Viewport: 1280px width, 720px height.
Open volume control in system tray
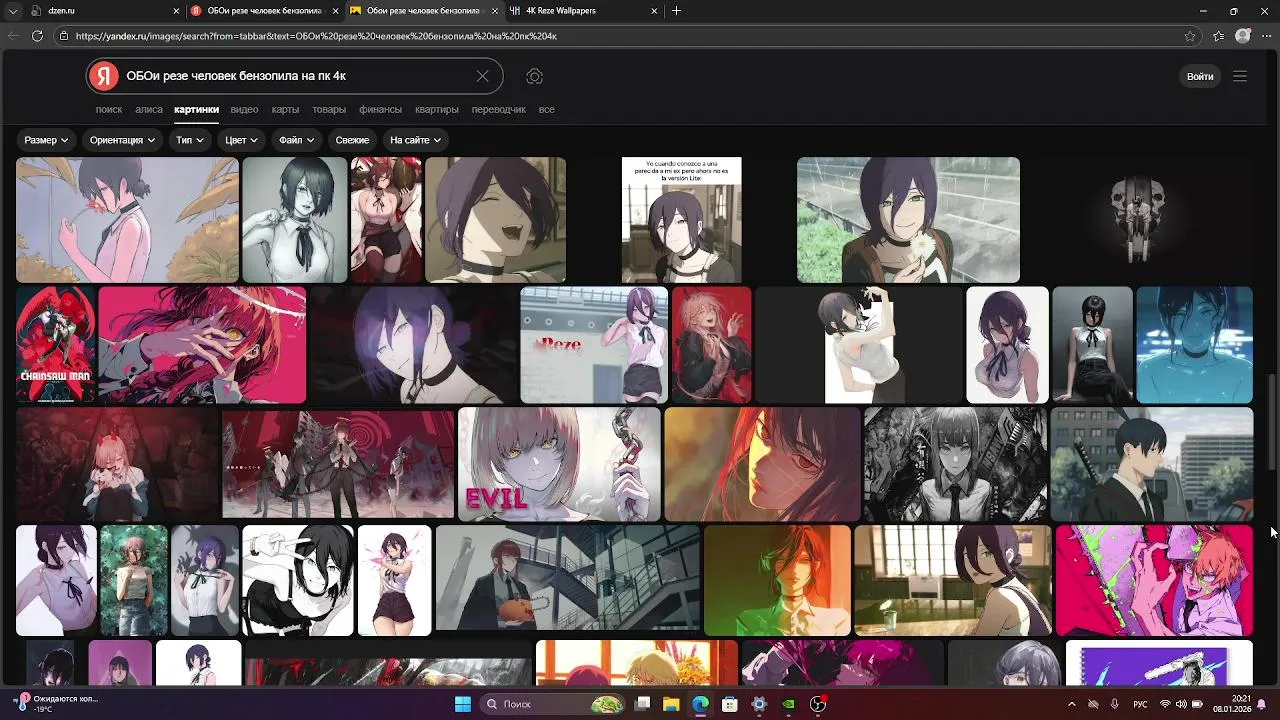click(1181, 704)
